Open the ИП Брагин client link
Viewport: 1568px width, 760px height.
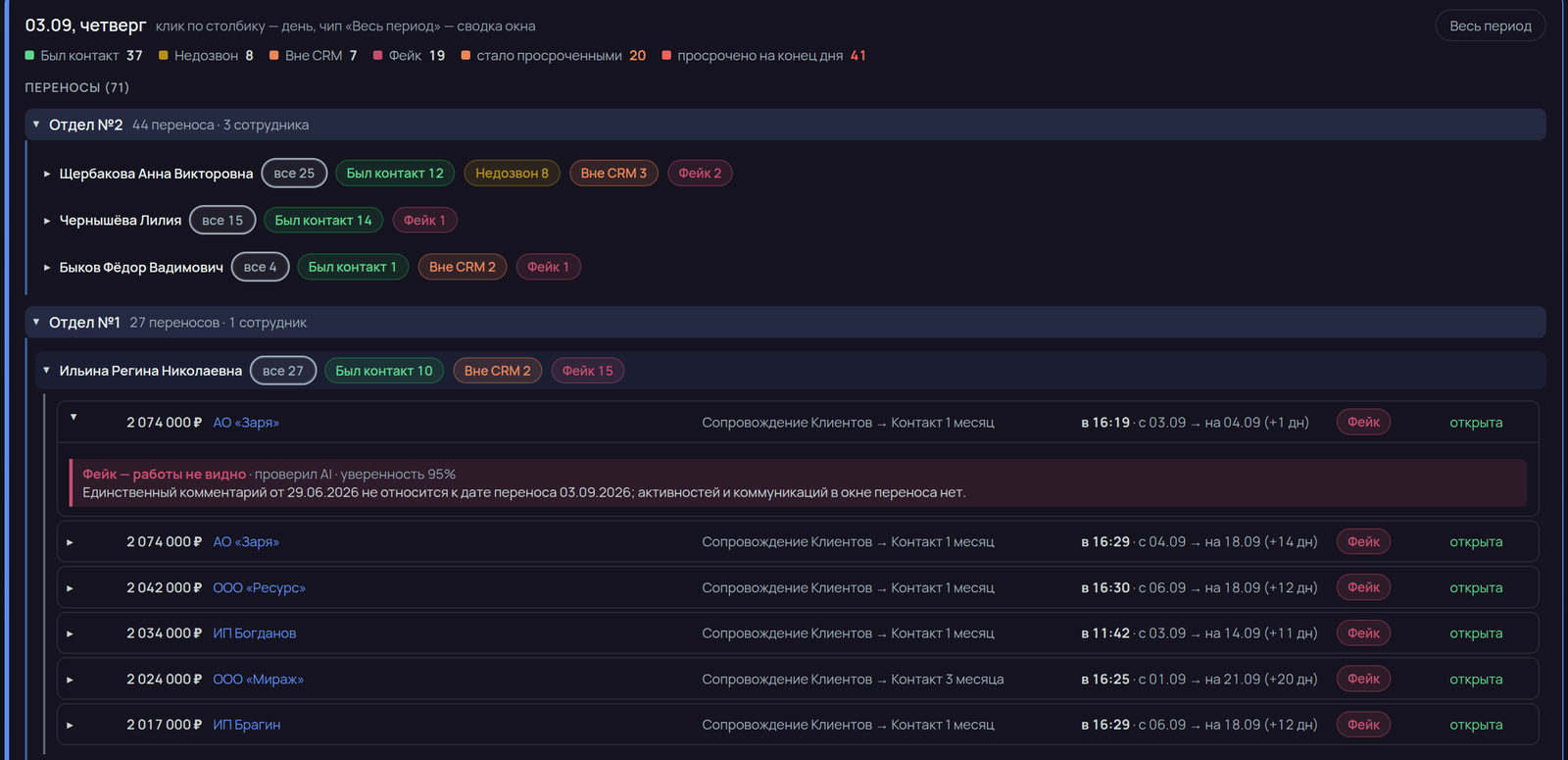pyautogui.click(x=247, y=725)
